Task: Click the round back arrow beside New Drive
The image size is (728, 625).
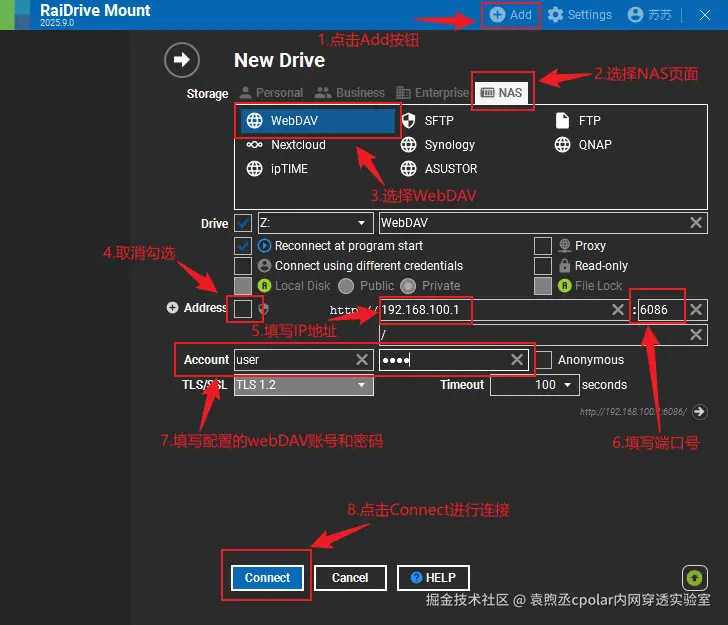Action: 182,60
